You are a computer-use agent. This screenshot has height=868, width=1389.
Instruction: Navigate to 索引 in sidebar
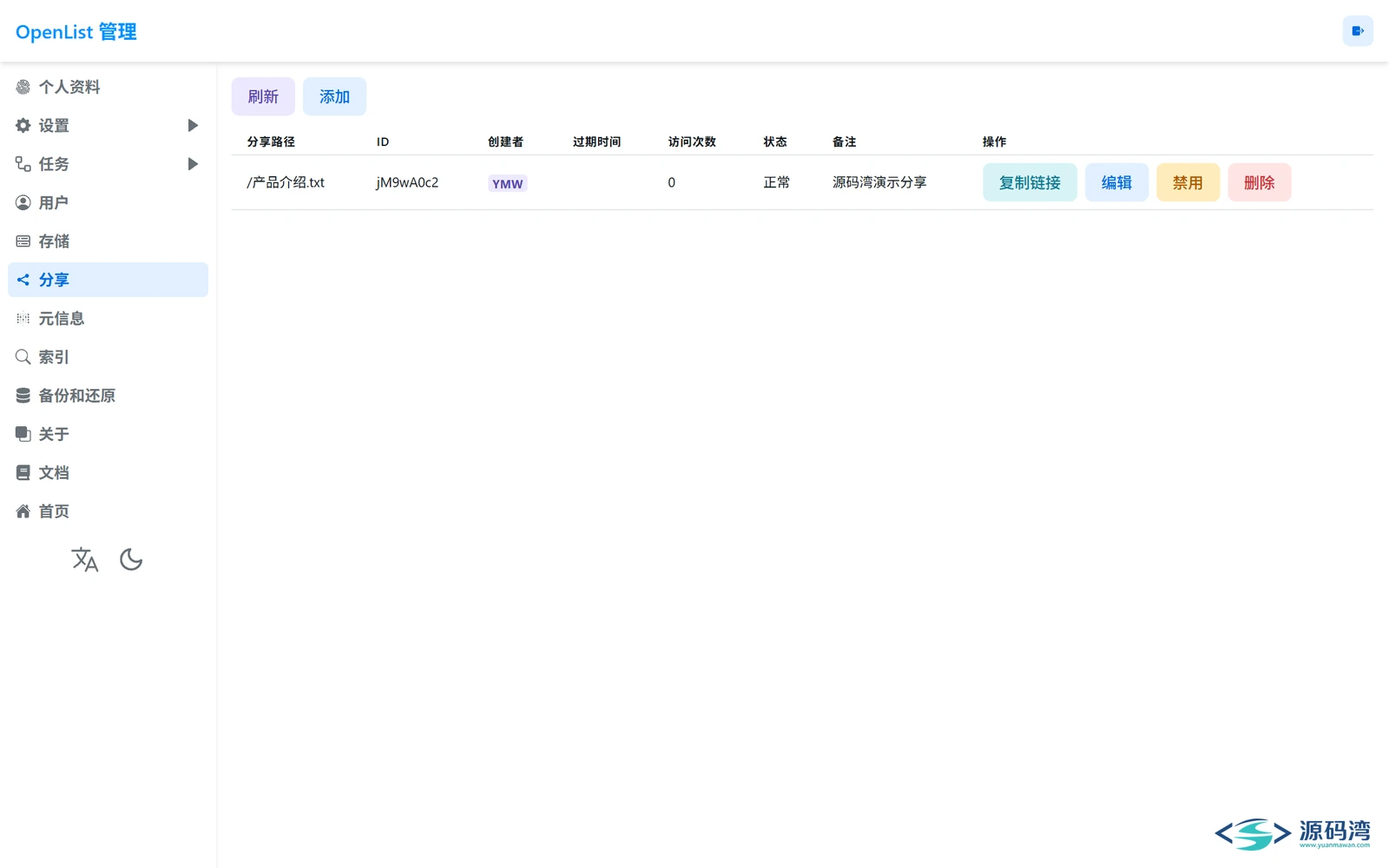tap(108, 357)
